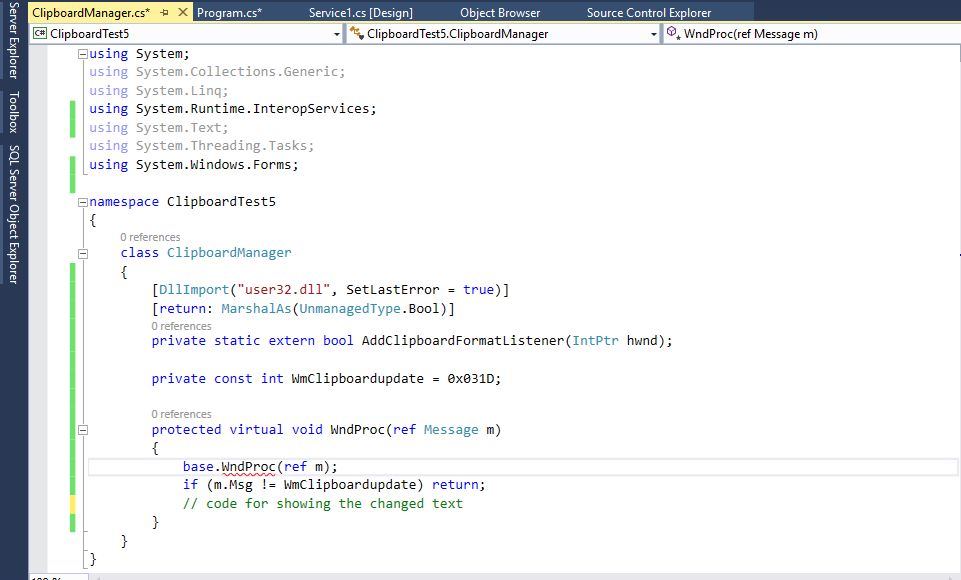Viewport: 961px width, 580px height.
Task: Open the Toolbox side panel
Action: (x=13, y=112)
